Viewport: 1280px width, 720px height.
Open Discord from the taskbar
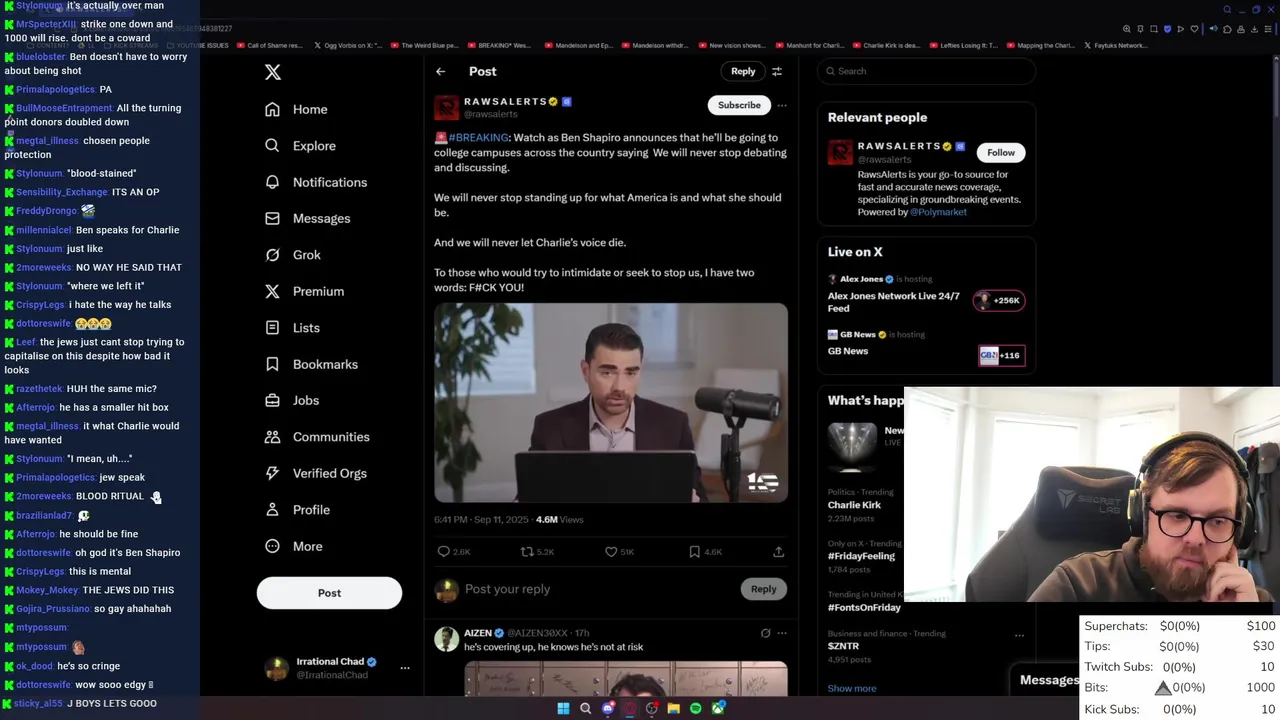(608, 708)
